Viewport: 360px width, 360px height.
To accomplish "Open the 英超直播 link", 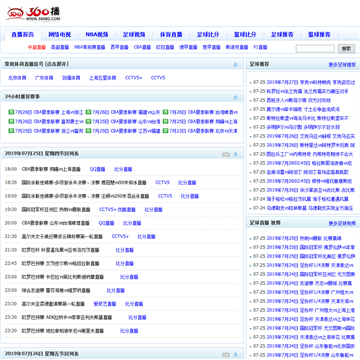I will pos(60,47).
